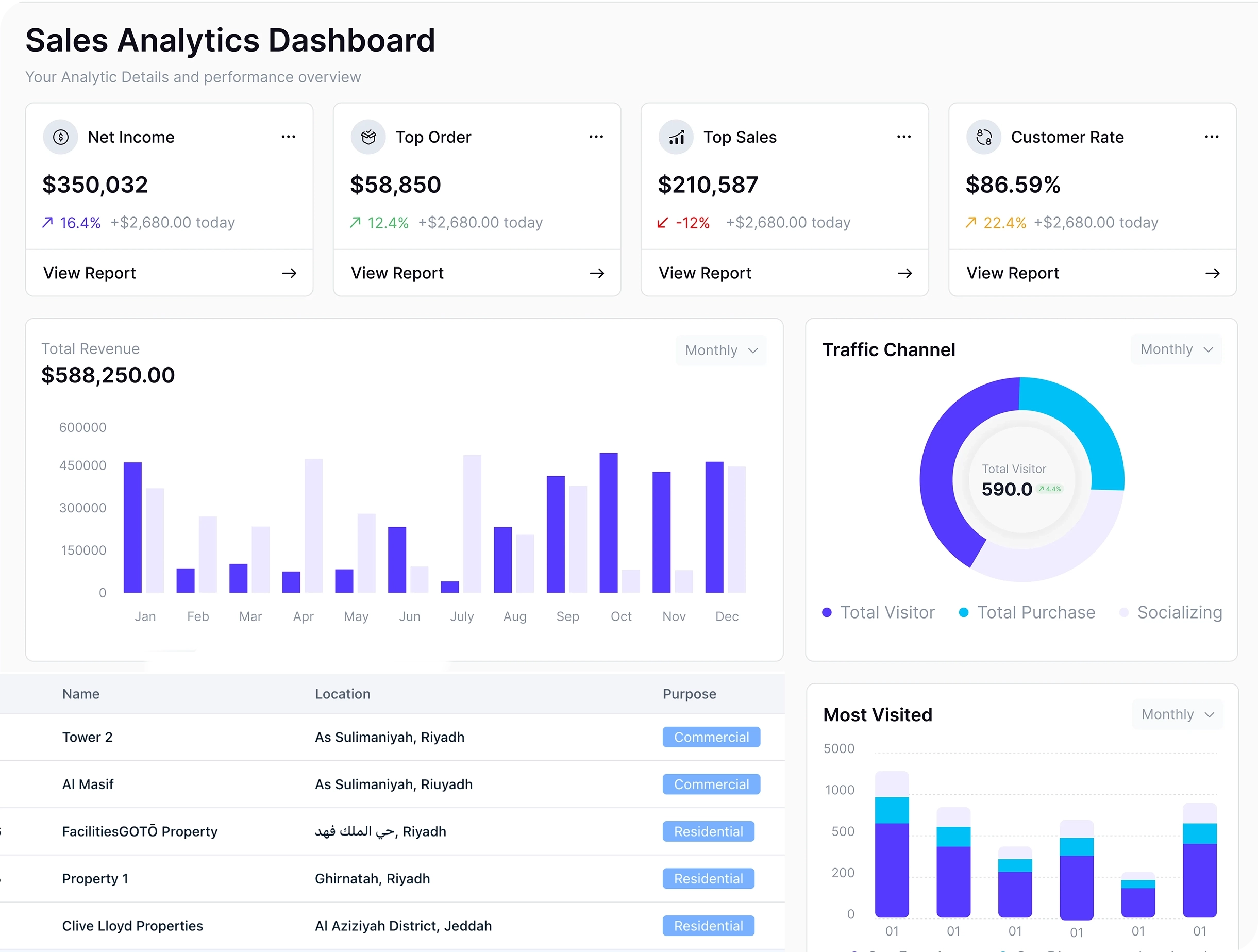
Task: Select Property 1 name cell
Action: point(95,879)
